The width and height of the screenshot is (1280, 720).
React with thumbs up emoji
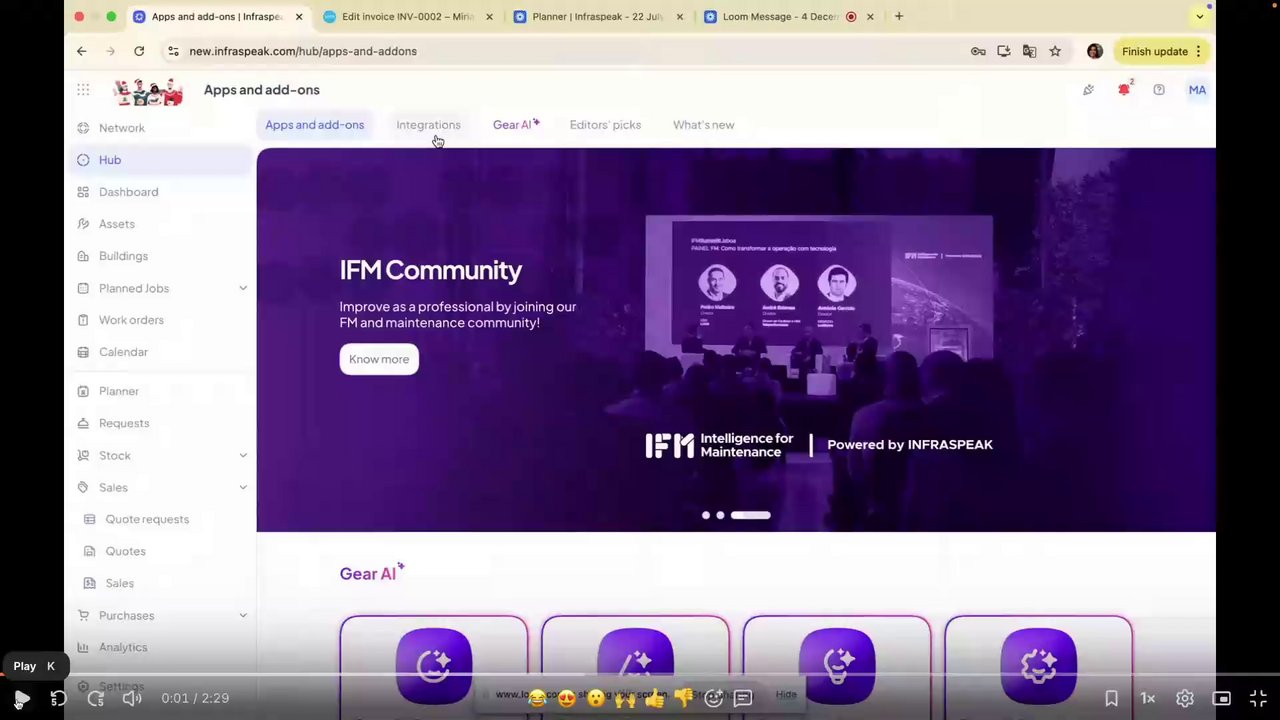coord(655,698)
